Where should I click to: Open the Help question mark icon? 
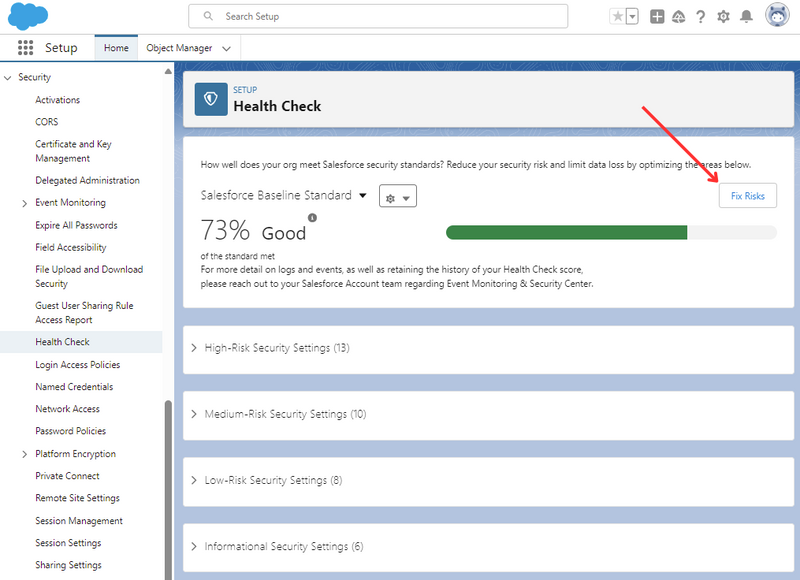point(701,17)
